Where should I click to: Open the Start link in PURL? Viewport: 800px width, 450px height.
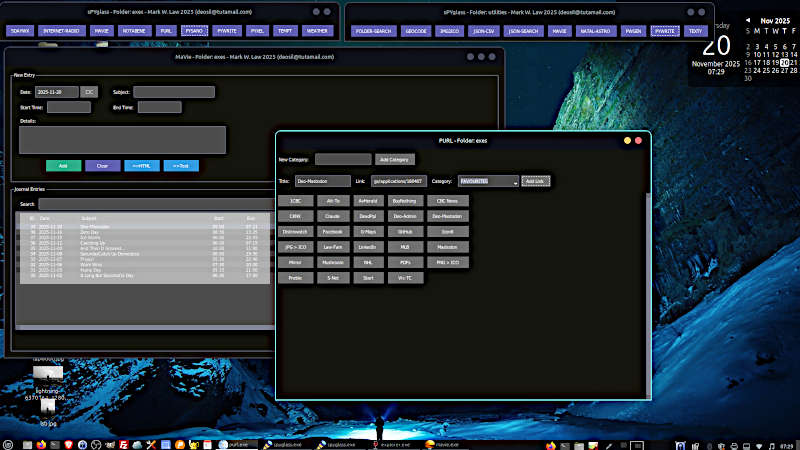point(368,278)
